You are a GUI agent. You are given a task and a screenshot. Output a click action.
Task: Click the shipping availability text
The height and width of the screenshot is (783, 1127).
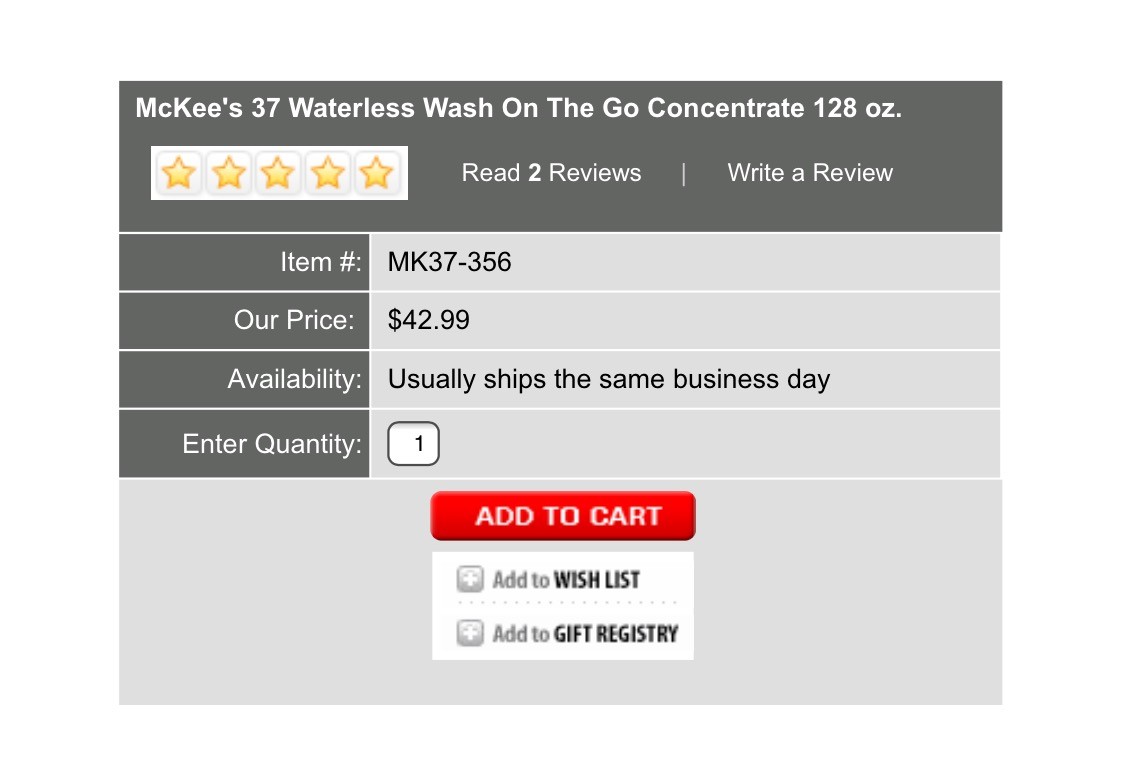609,379
